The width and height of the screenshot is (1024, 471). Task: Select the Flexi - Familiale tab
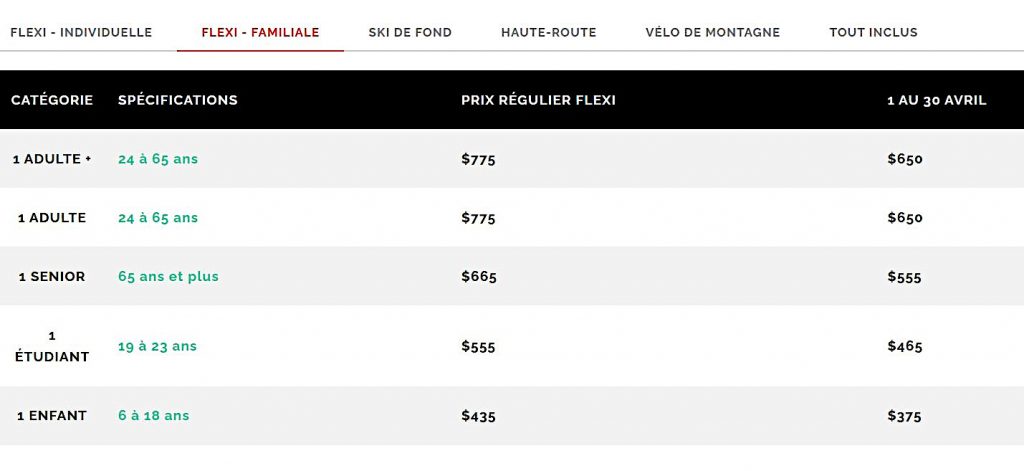coord(261,32)
